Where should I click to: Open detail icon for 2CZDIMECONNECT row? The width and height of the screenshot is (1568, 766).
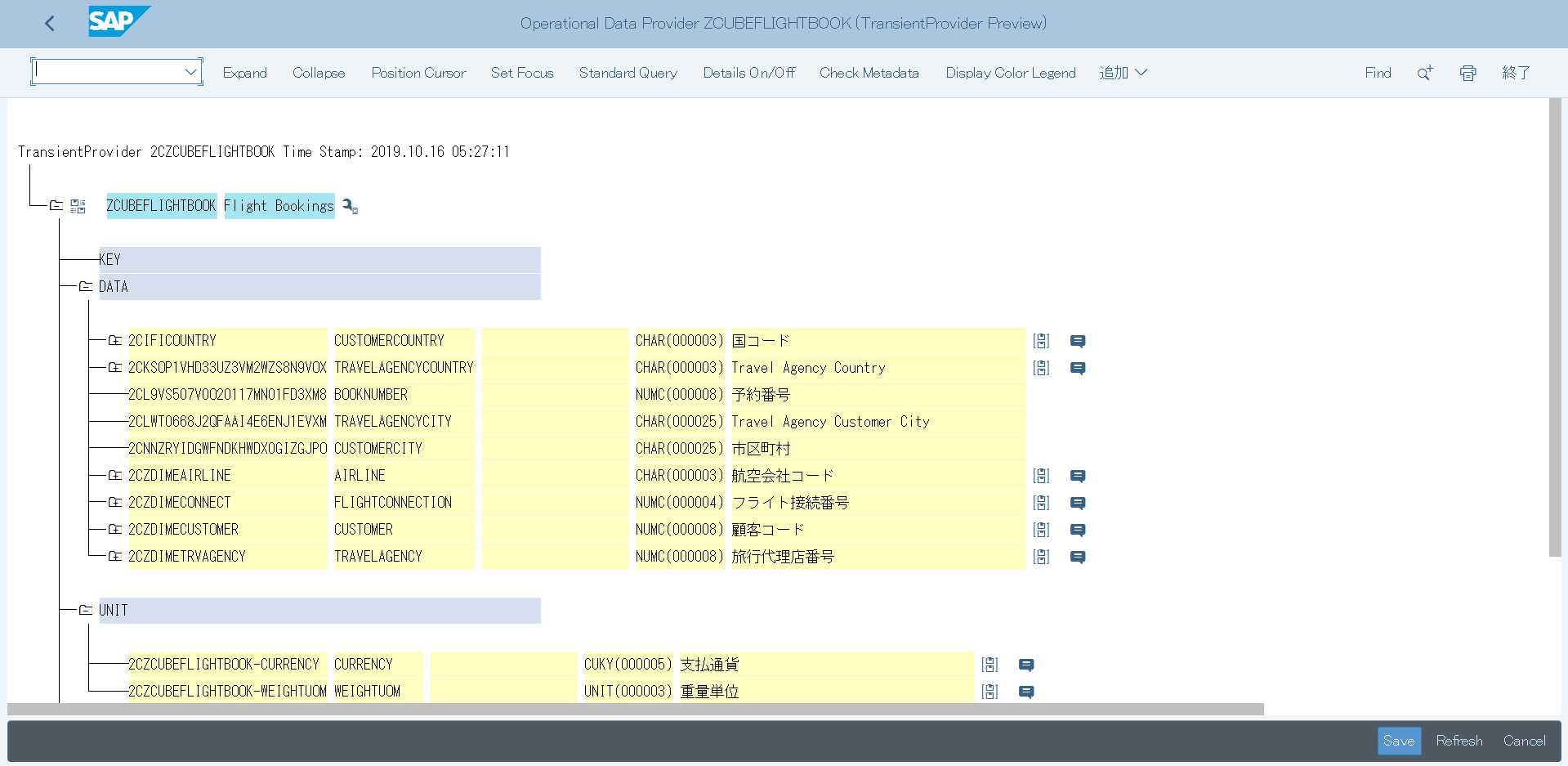coord(1041,503)
